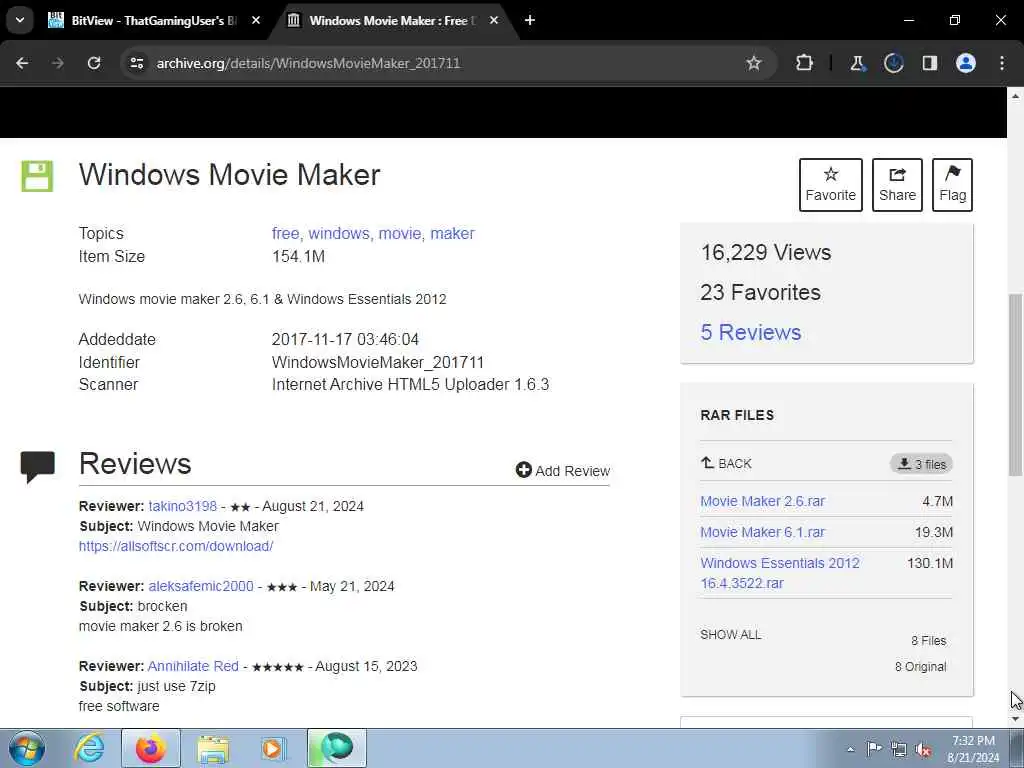
Task: Click Add Review plus button
Action: coord(562,471)
